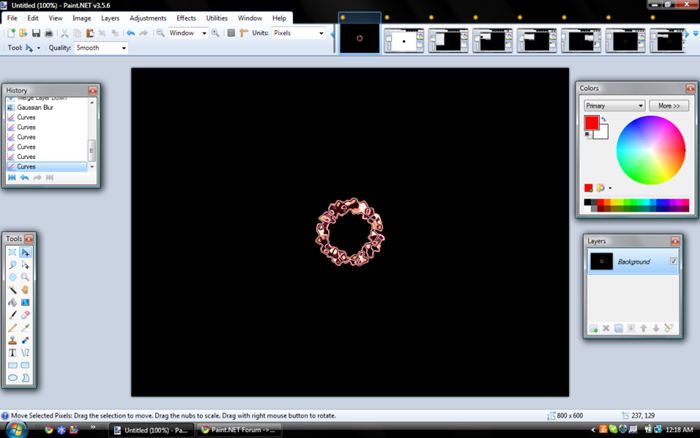Click the Zoom In magnifier in toolbar
This screenshot has width=700, height=438.
tap(215, 33)
